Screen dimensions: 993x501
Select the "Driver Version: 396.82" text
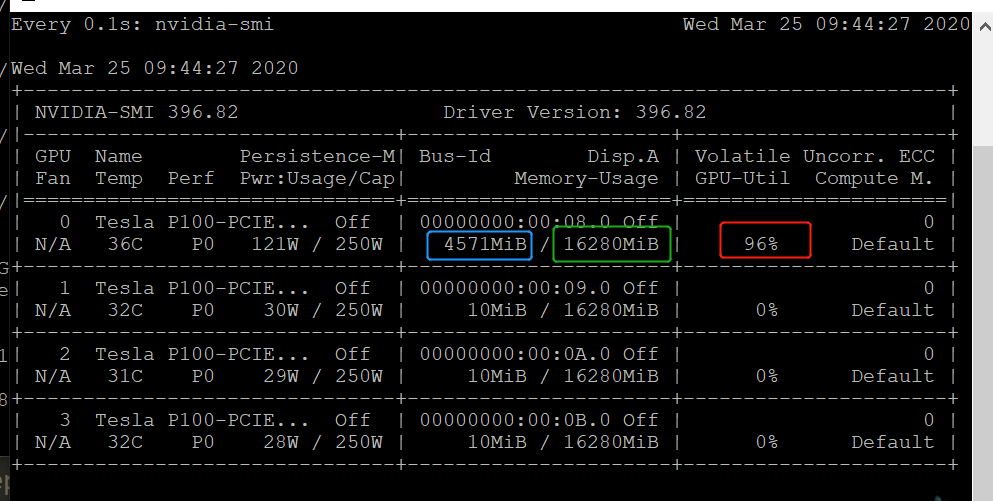pos(574,112)
